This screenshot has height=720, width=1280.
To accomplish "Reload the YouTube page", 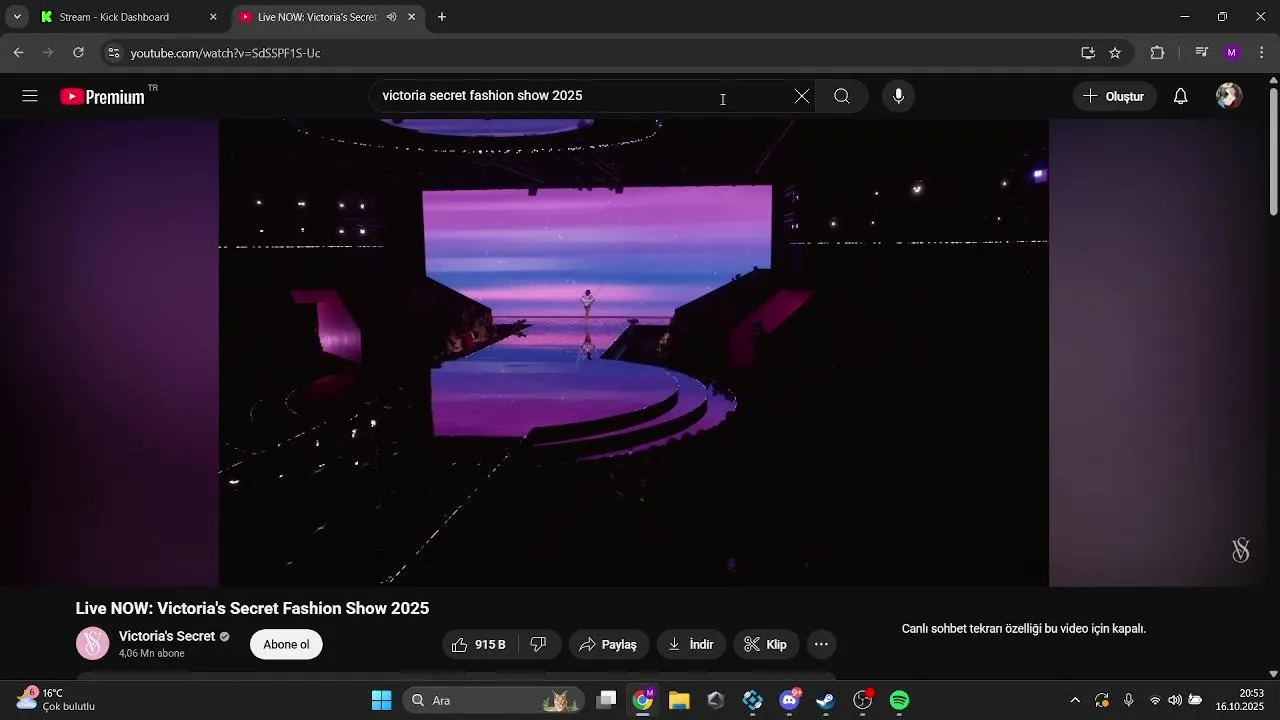I will pos(78,53).
